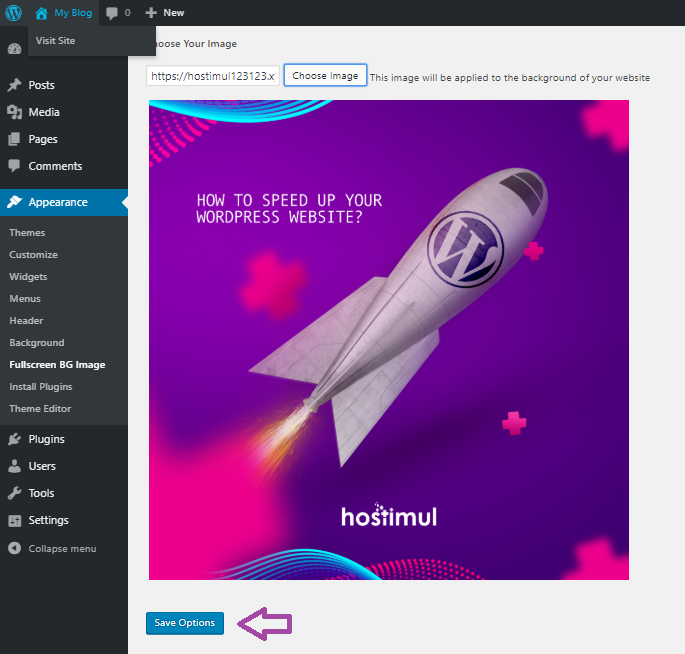Viewport: 685px width, 654px height.
Task: Click the WordPress logo icon
Action: (14, 13)
